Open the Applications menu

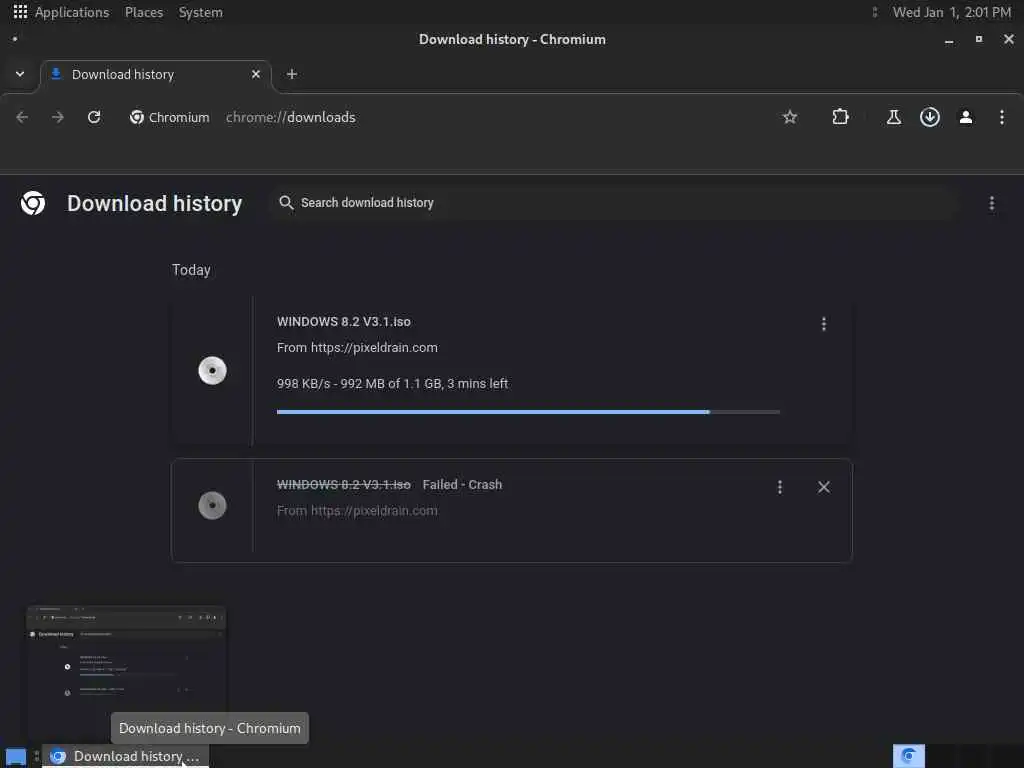(72, 12)
